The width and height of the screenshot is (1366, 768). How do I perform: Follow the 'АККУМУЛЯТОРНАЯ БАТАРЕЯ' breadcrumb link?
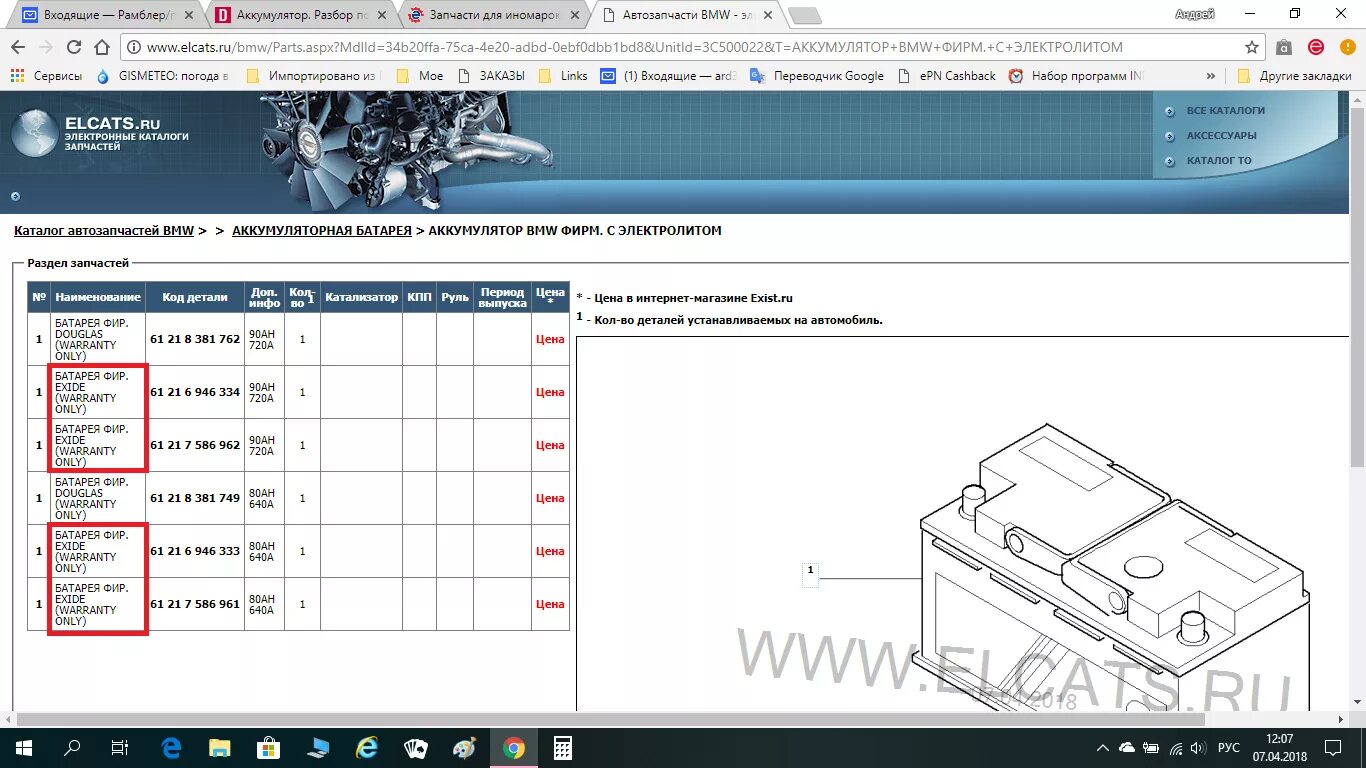pos(321,231)
